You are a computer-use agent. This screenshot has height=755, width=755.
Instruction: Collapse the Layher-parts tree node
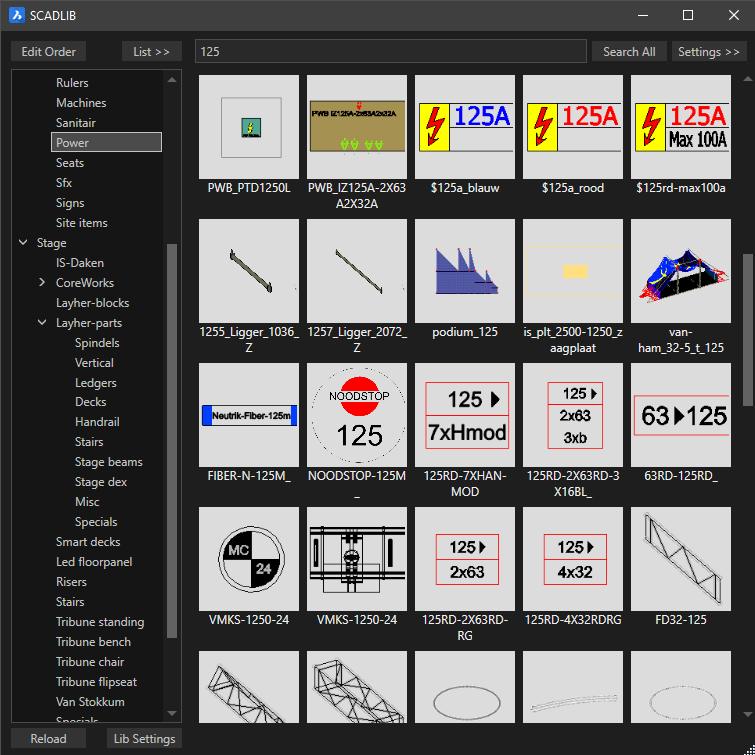[x=43, y=323]
